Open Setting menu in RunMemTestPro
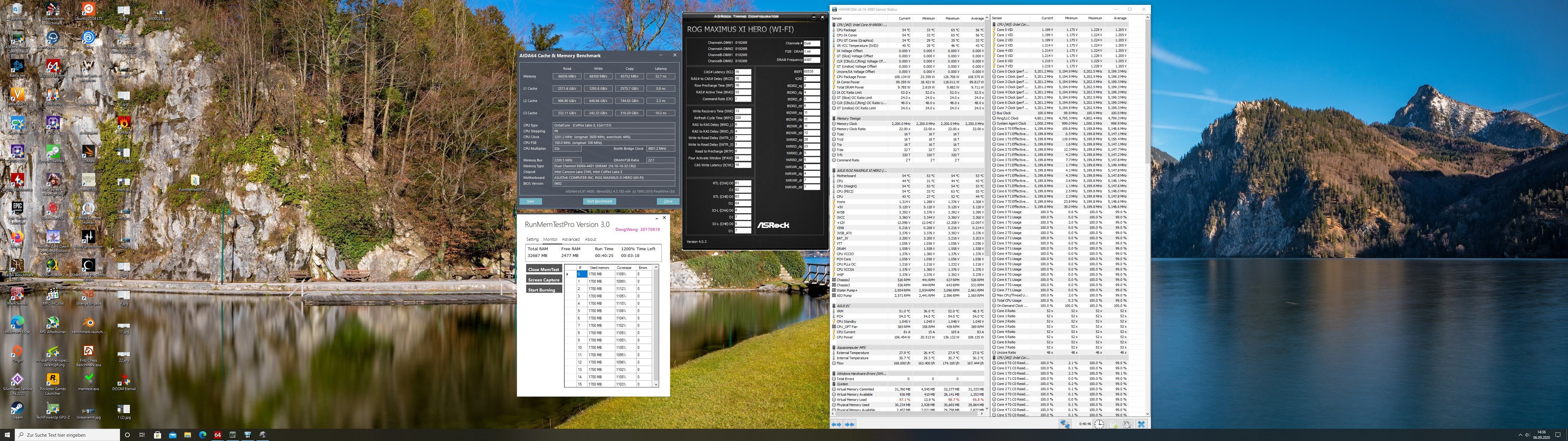Image resolution: width=1568 pixels, height=441 pixels. pos(532,239)
